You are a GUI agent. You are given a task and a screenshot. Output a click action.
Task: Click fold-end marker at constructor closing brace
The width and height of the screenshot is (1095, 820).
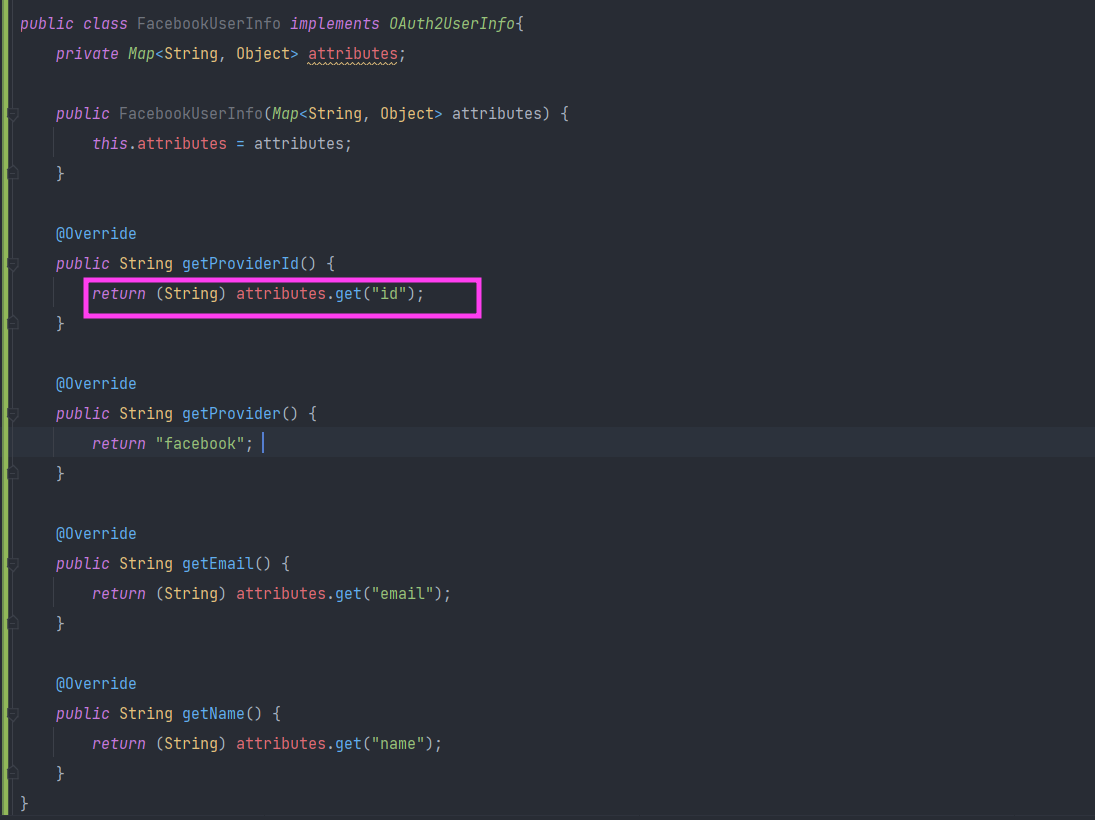pos(13,173)
